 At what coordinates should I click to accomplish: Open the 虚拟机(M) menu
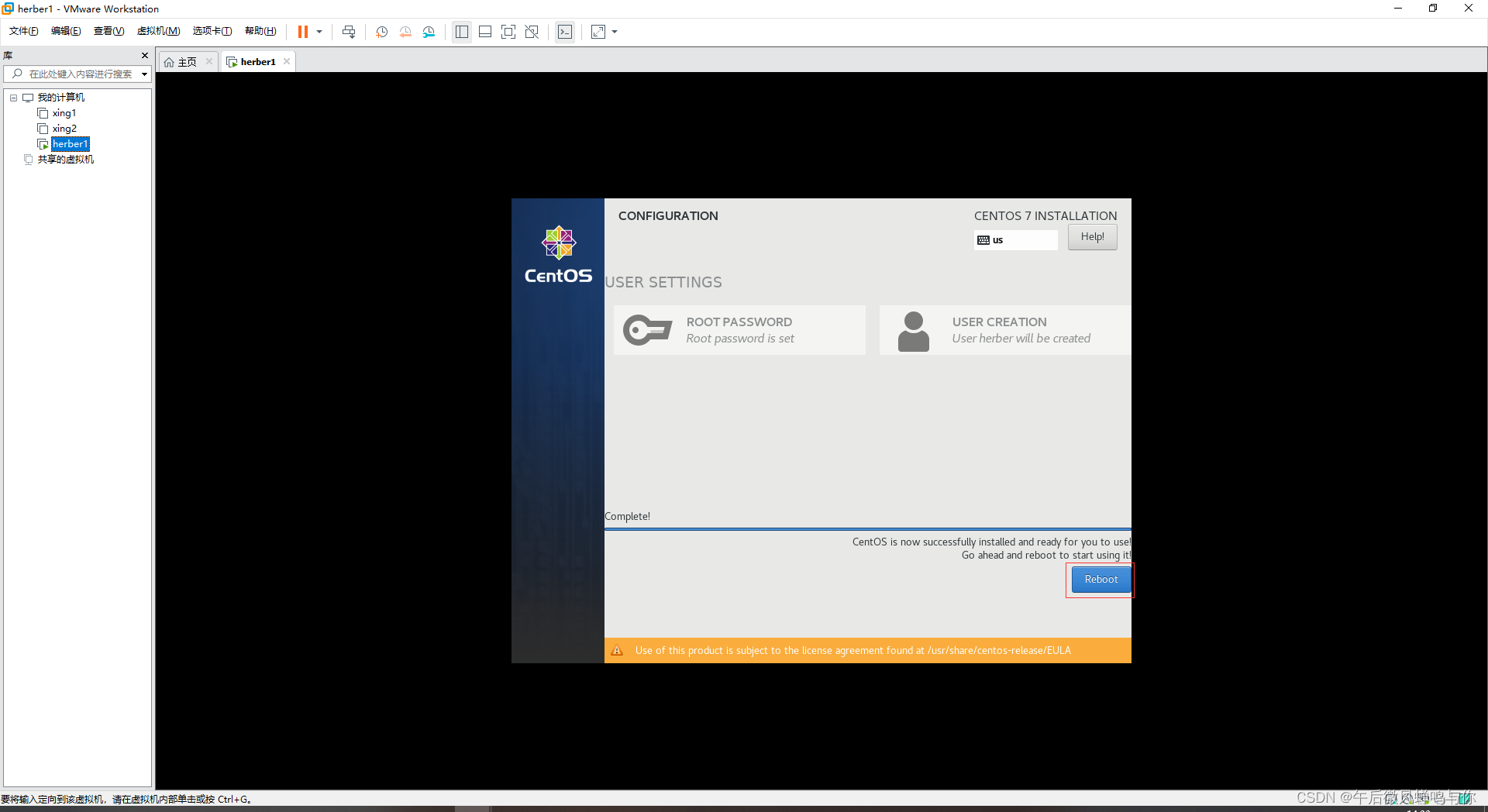tap(158, 31)
